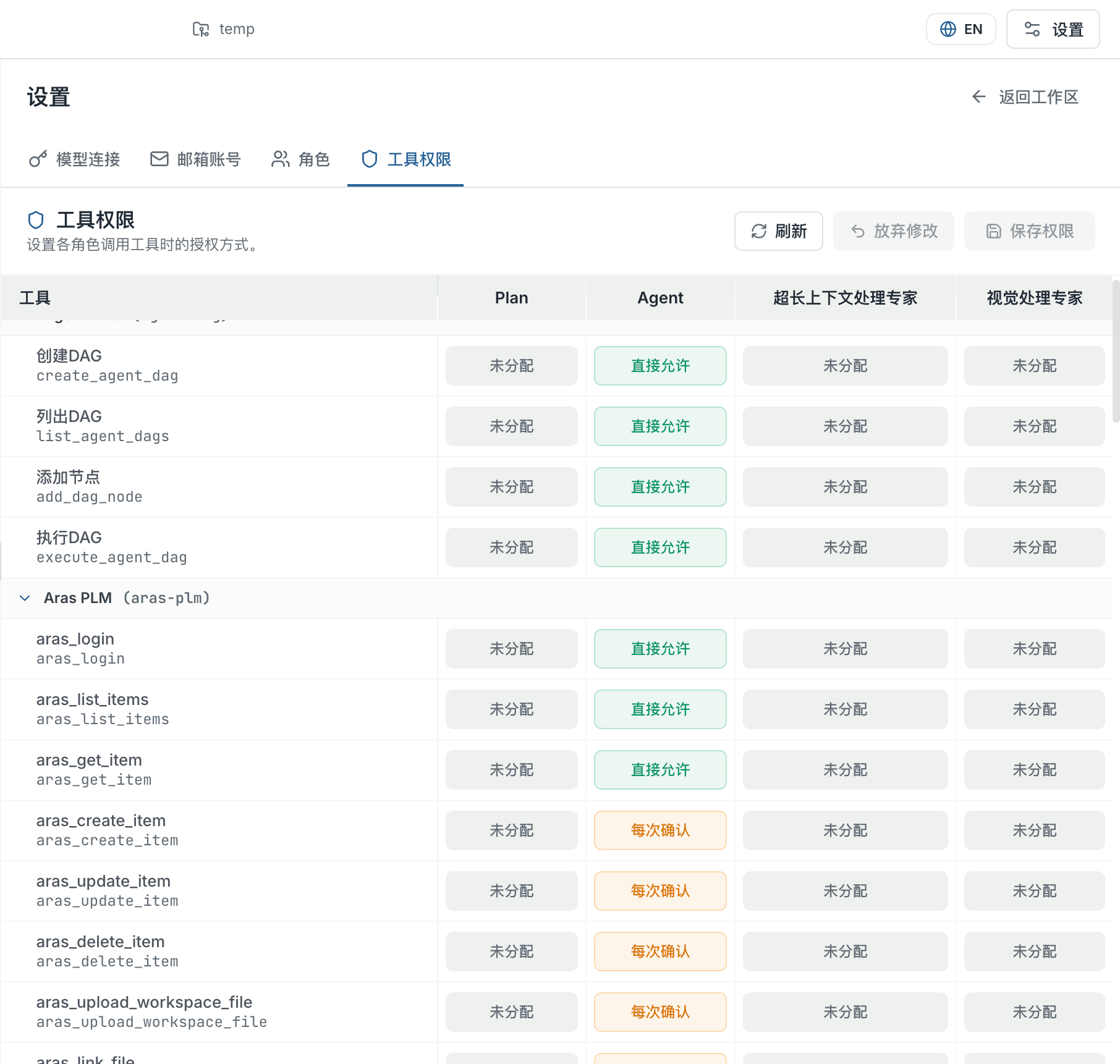Set 每次确认 permission for aras_create_item Agent
The height and width of the screenshot is (1064, 1120).
click(660, 830)
